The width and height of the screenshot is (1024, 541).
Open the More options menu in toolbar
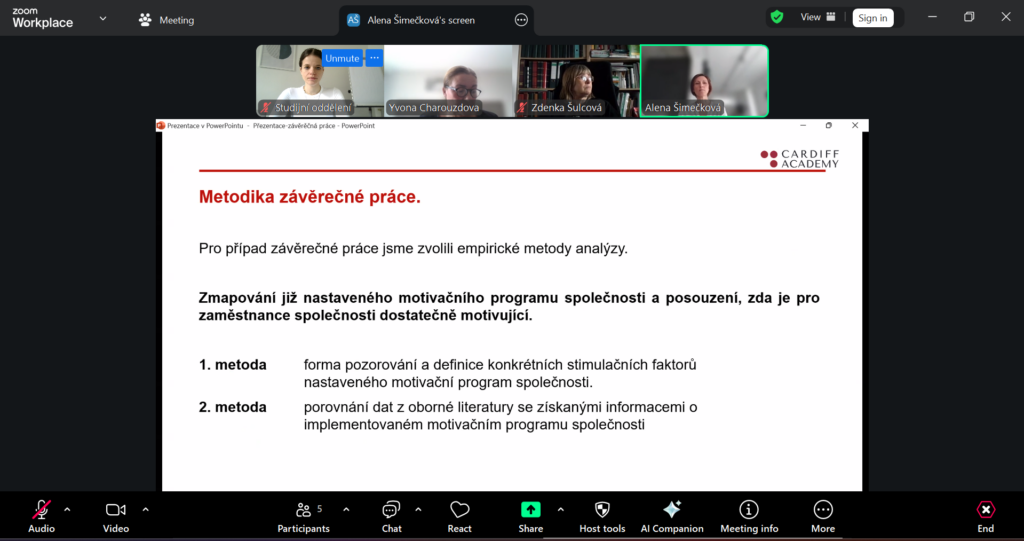[x=823, y=516]
